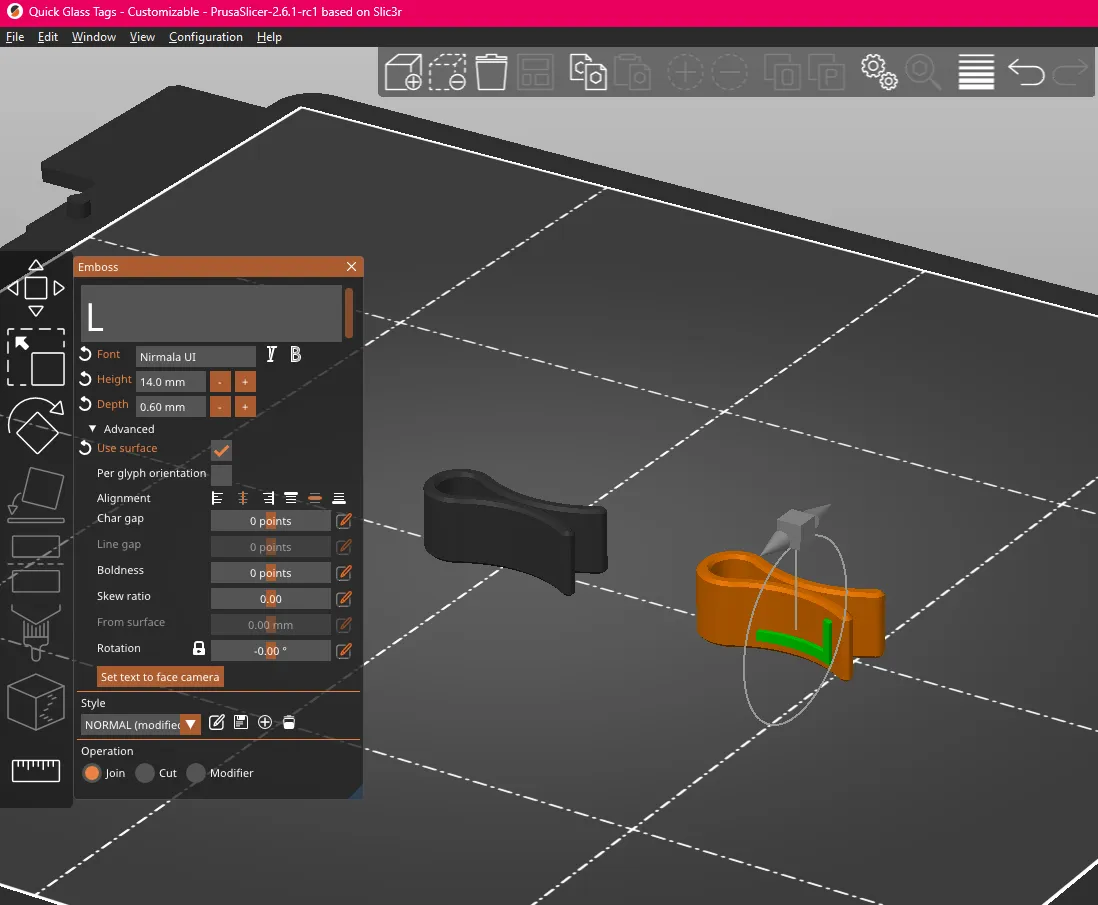Screen dimensions: 1098x905
Task: Open the Place on face tool
Action: (x=36, y=495)
